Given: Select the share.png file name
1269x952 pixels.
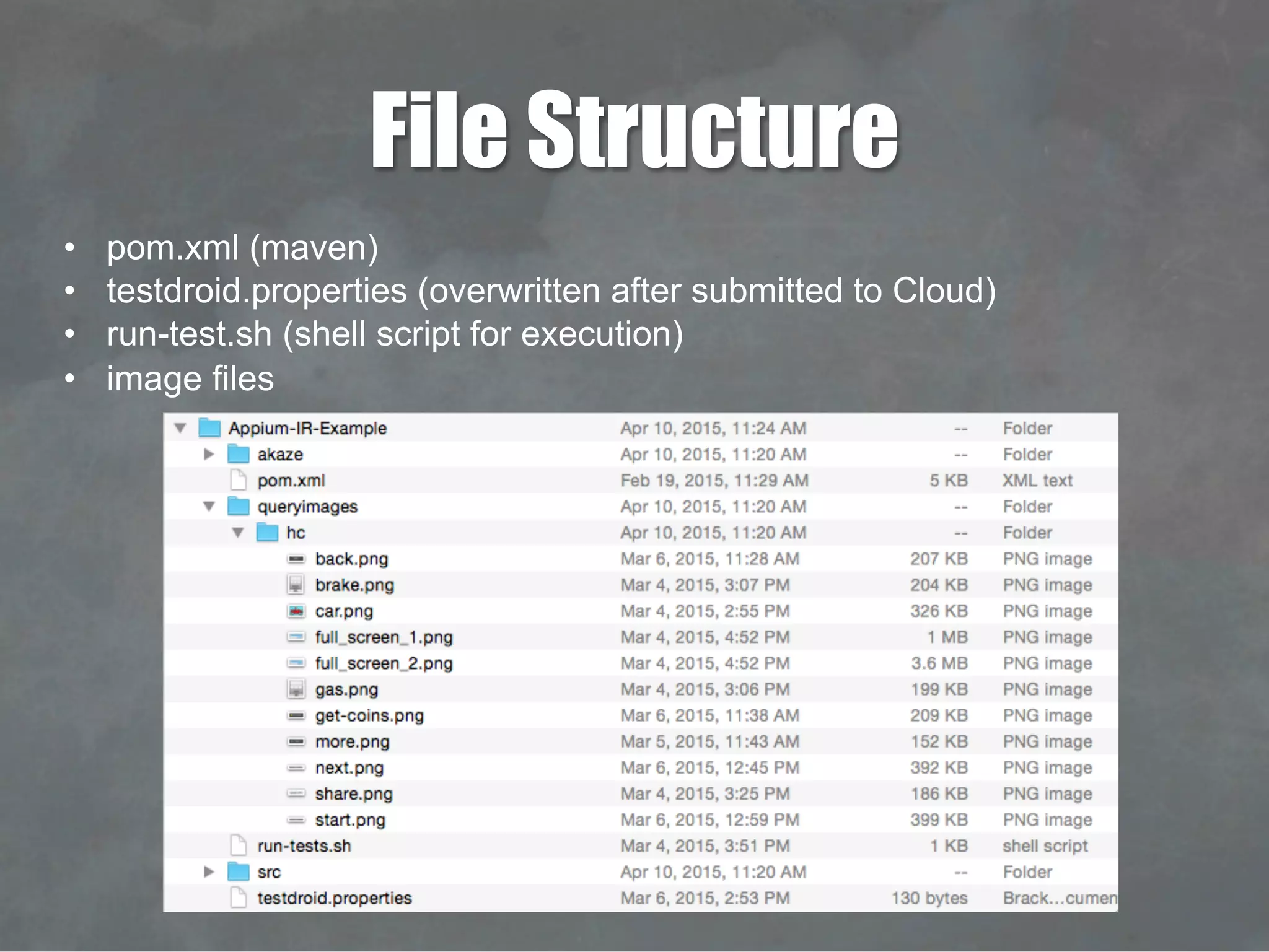Looking at the screenshot, I should (354, 794).
